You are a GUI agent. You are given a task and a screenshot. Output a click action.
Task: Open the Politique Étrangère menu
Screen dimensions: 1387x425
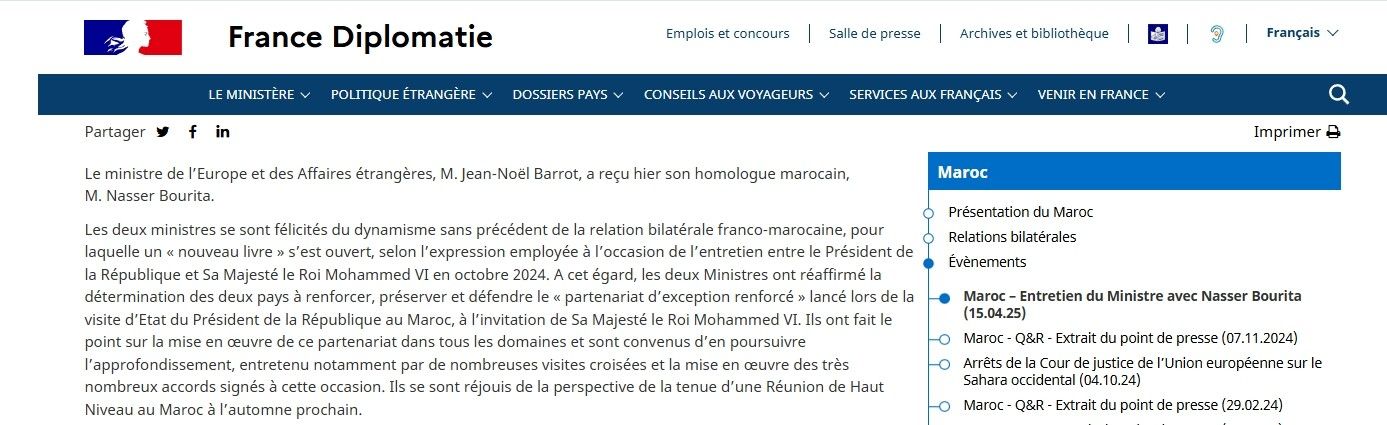tap(411, 95)
